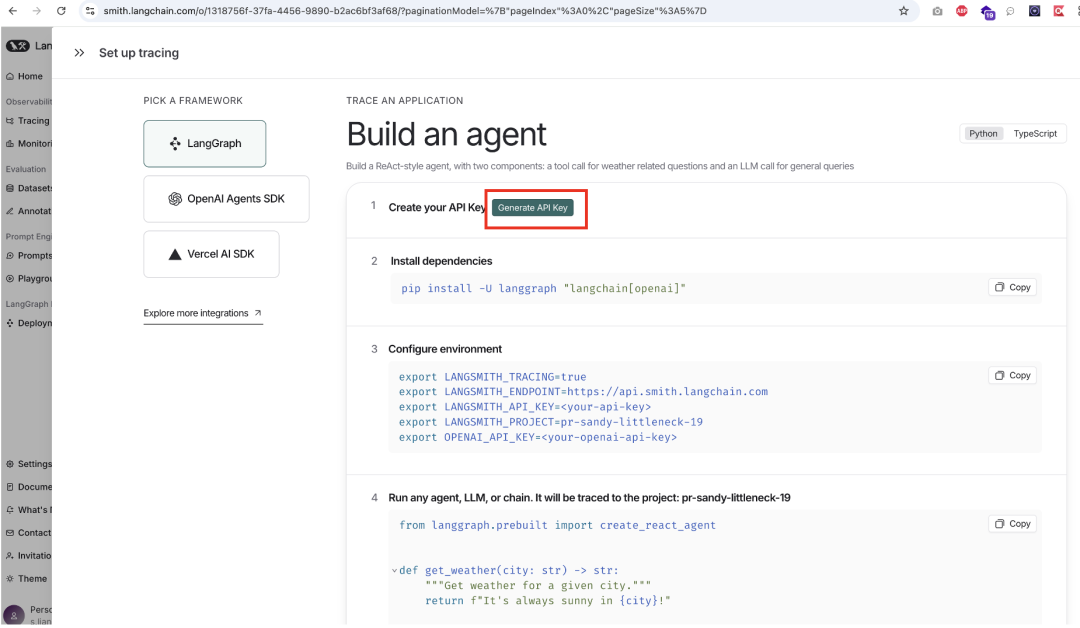
Task: Open Playground in the sidebar
Action: click(28, 278)
